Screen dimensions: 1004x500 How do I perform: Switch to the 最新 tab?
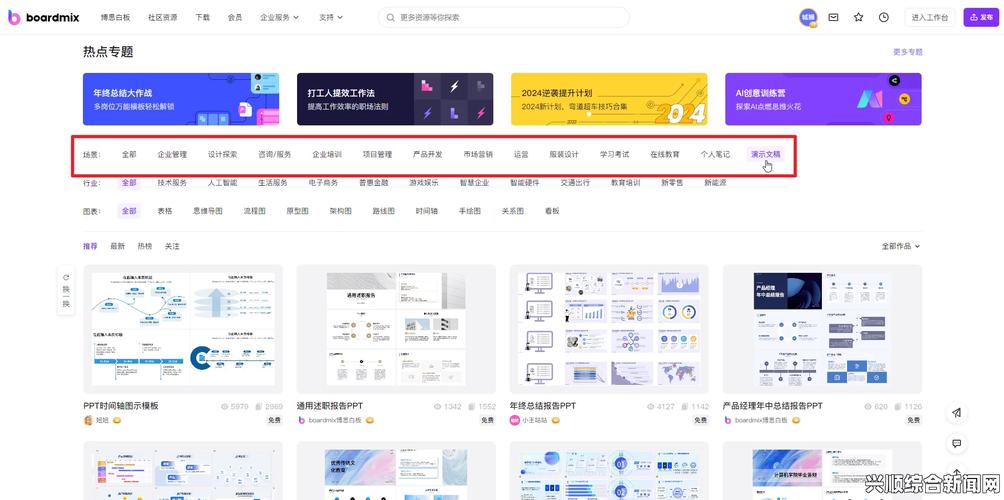pyautogui.click(x=117, y=246)
